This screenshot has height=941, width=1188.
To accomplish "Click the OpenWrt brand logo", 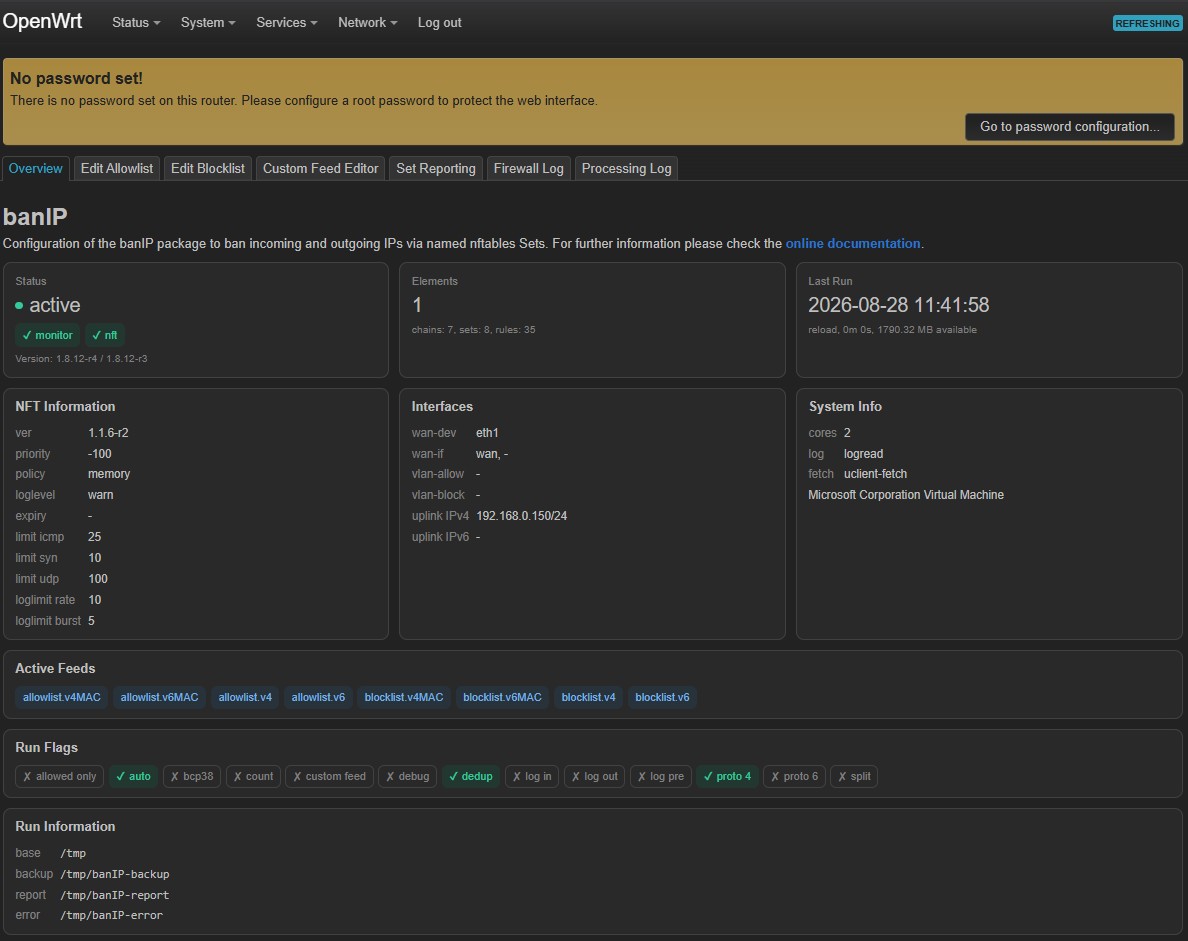I will coord(42,21).
